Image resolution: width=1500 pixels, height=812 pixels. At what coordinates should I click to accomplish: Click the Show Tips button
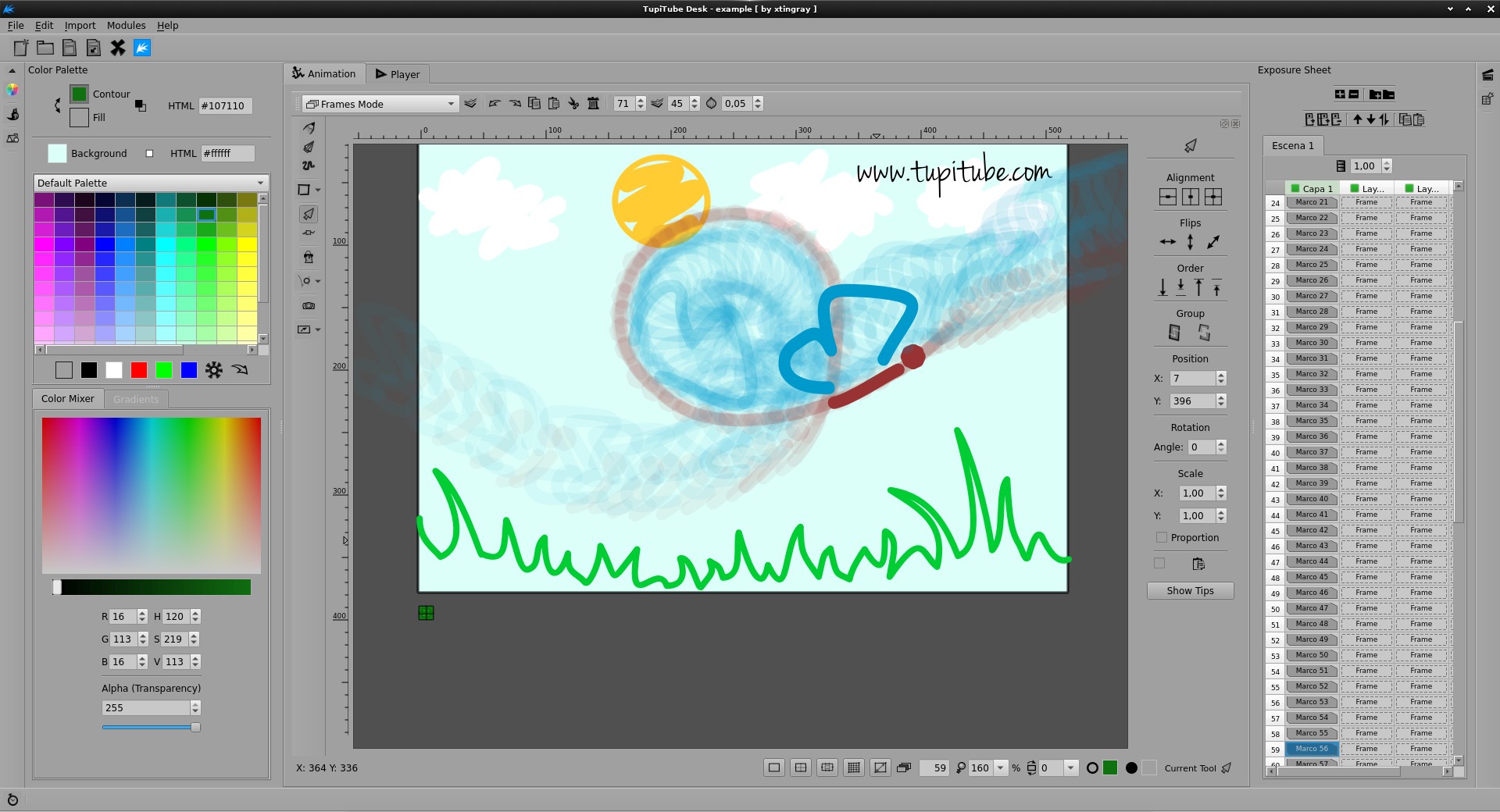tap(1190, 591)
